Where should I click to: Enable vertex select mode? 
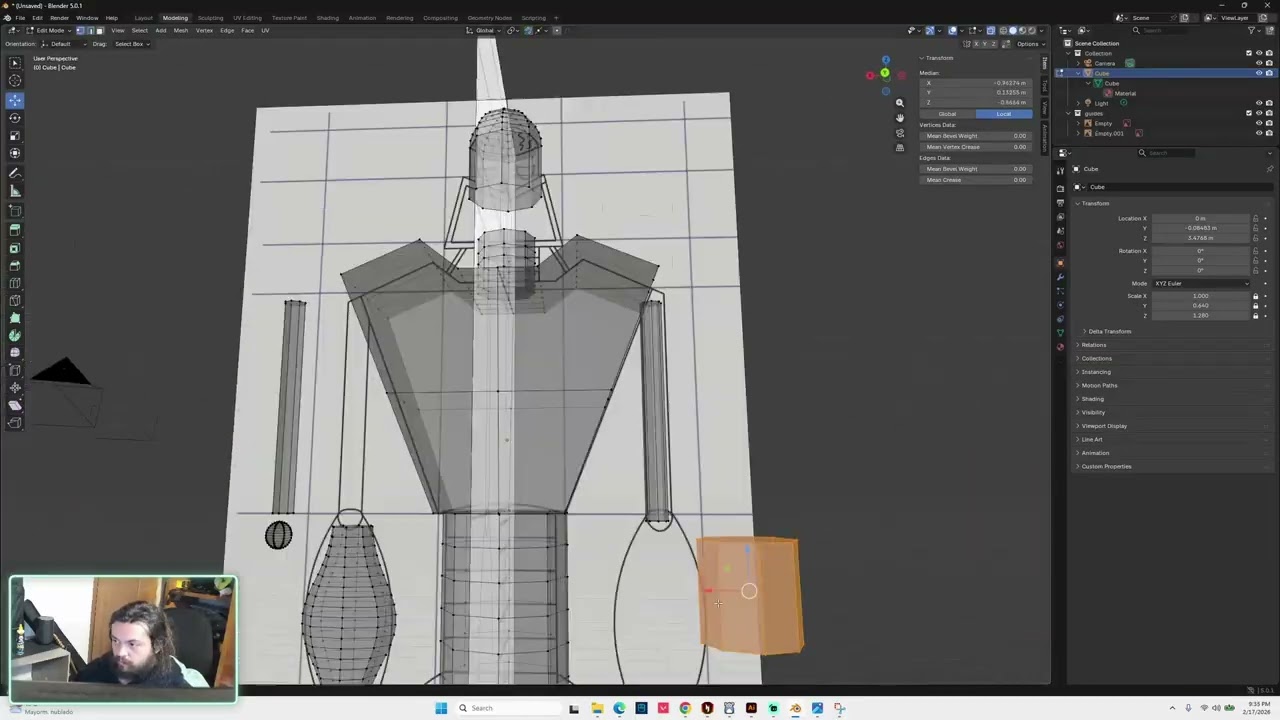(x=81, y=30)
